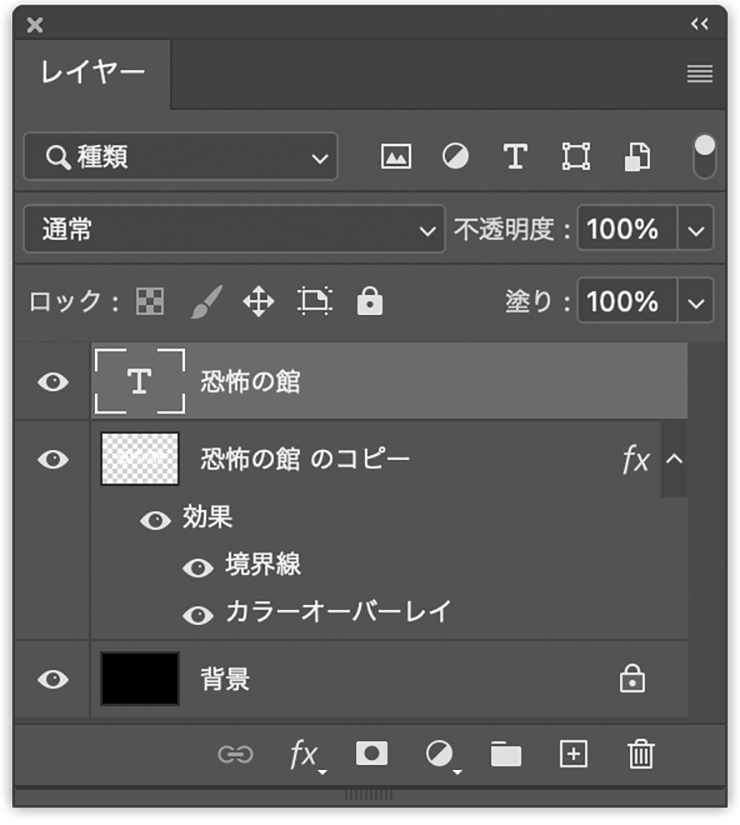This screenshot has width=740, height=825.
Task: Select the レイヤー panel tab
Action: click(x=92, y=73)
